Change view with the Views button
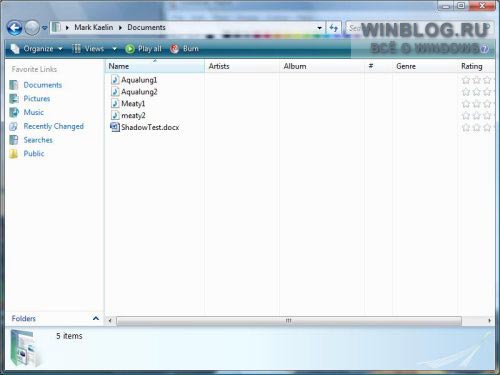 tap(88, 49)
